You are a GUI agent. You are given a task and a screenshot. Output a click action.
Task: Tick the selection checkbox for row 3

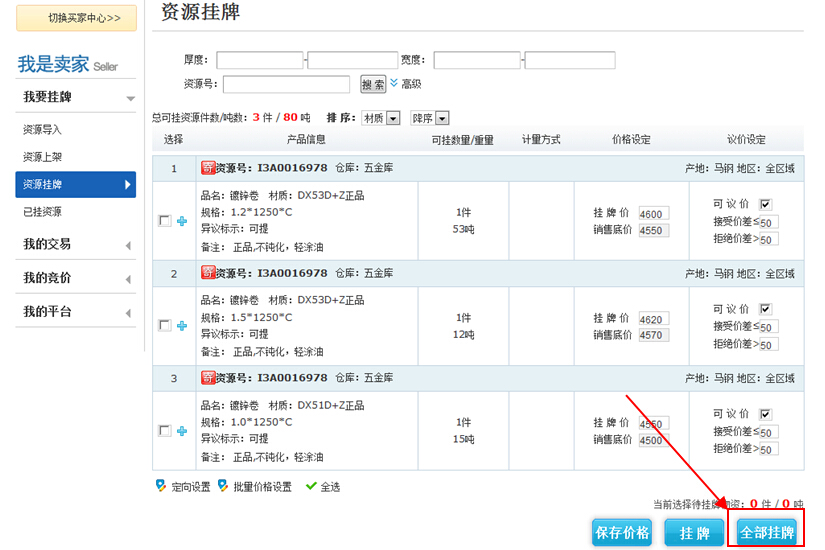tap(165, 431)
